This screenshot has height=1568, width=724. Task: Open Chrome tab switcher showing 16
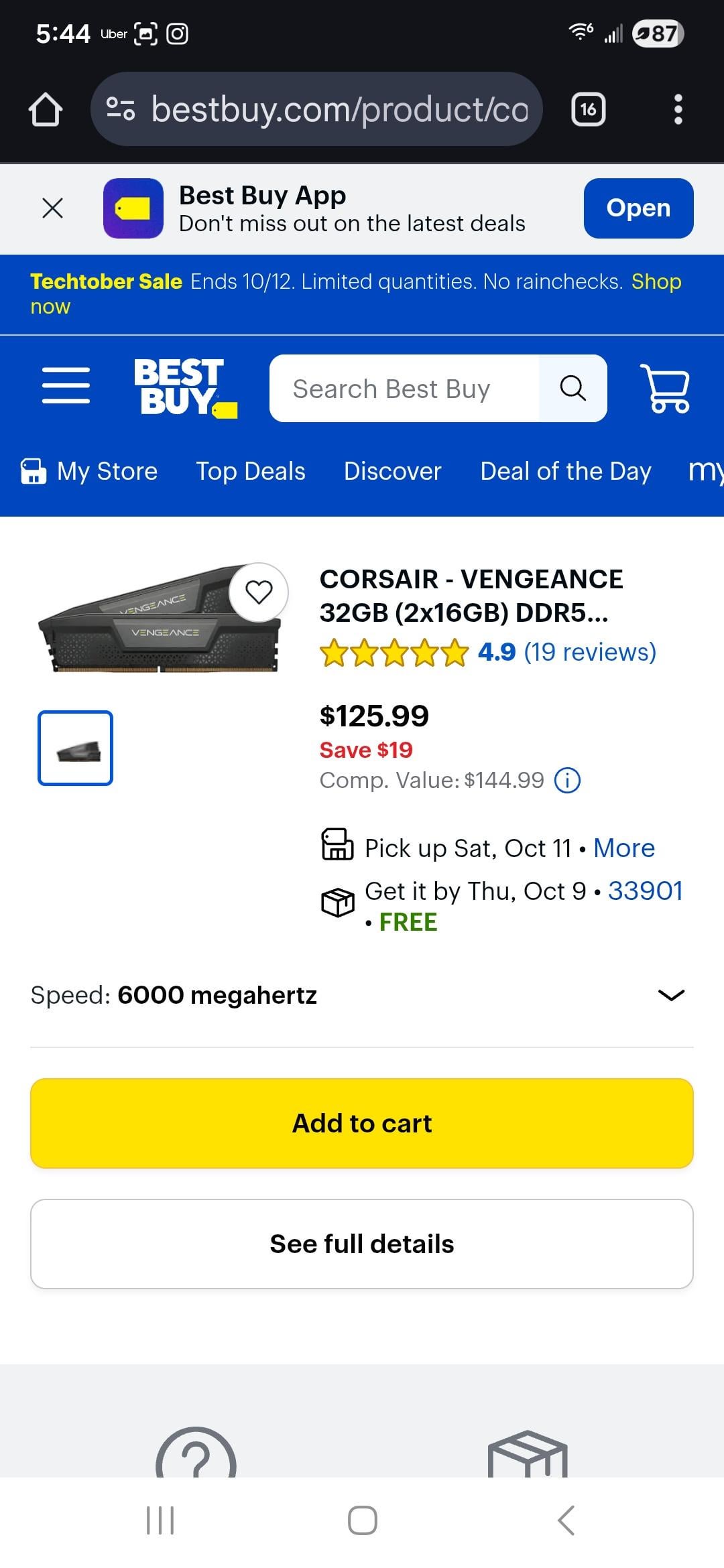pos(588,109)
